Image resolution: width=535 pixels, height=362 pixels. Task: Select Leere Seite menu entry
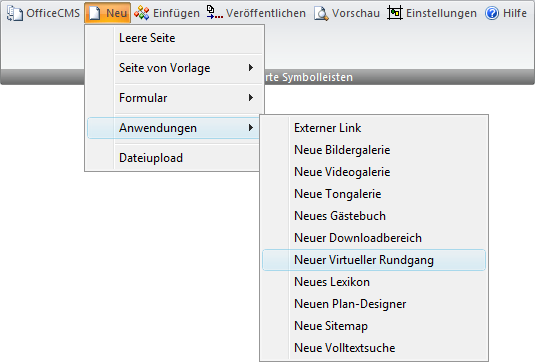175,38
